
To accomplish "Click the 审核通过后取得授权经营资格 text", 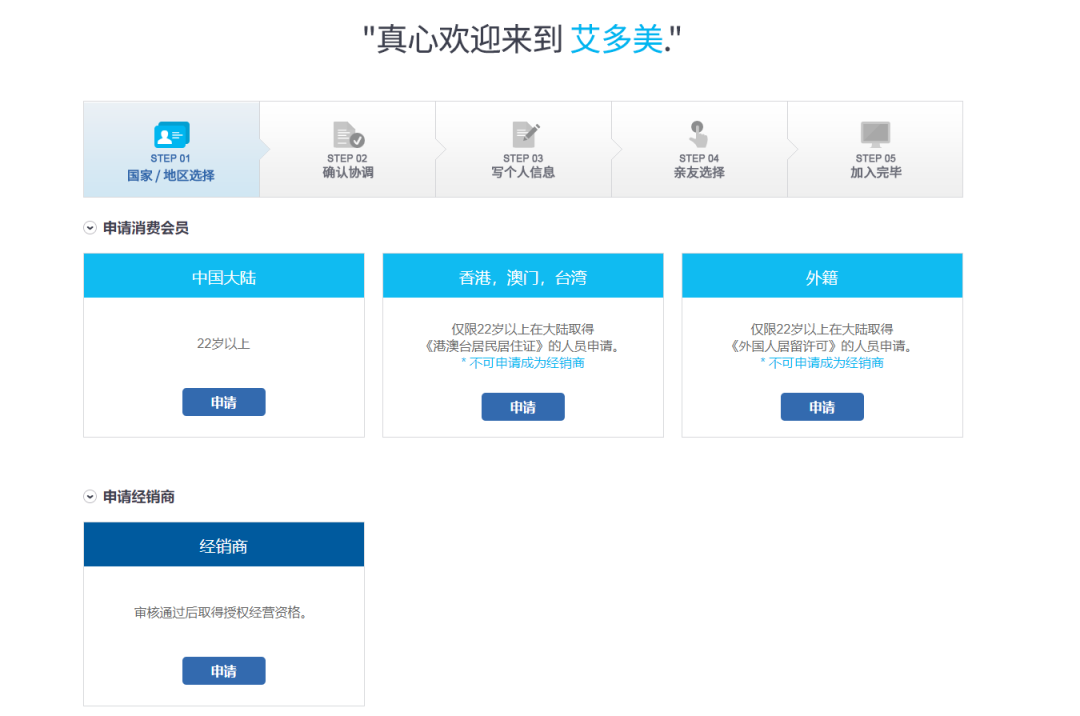I will pyautogui.click(x=220, y=612).
